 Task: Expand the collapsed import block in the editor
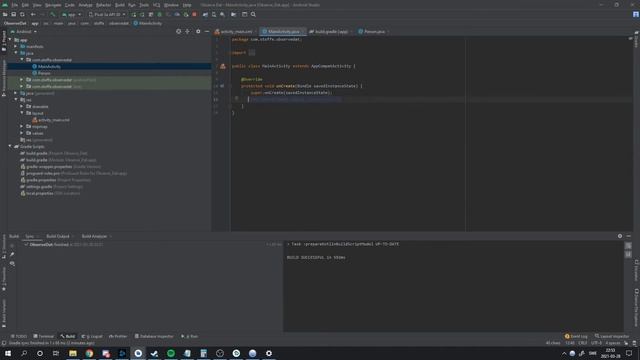pyautogui.click(x=252, y=53)
